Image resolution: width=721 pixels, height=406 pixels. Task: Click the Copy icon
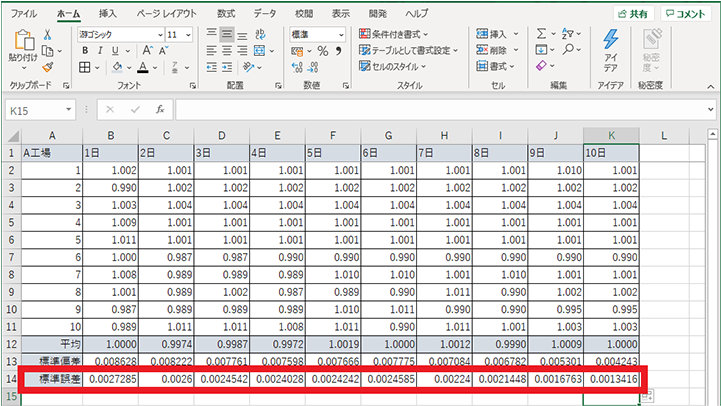coord(47,51)
